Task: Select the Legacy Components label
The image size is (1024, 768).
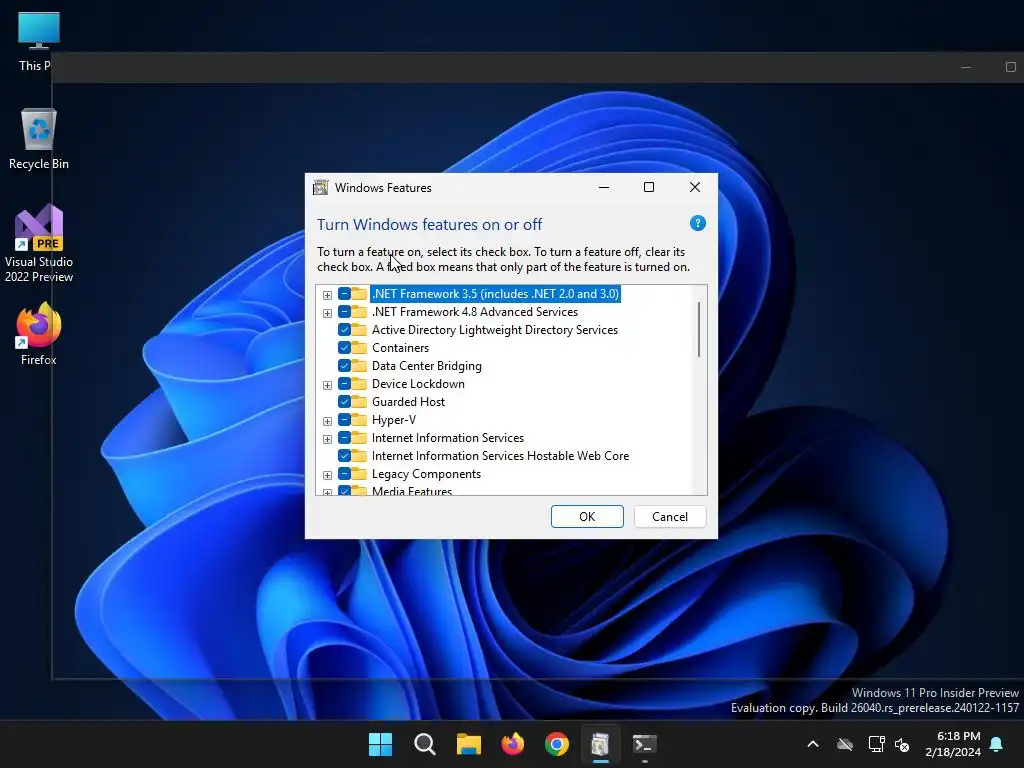Action: coord(426,474)
